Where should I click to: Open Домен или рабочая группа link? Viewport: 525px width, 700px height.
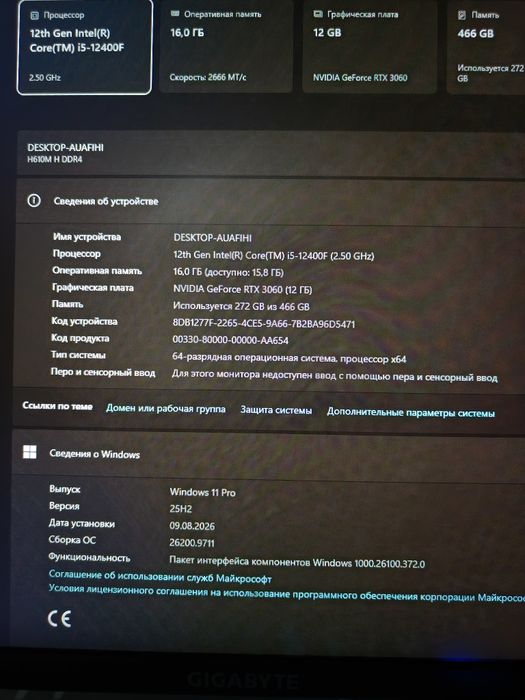[x=166, y=408]
